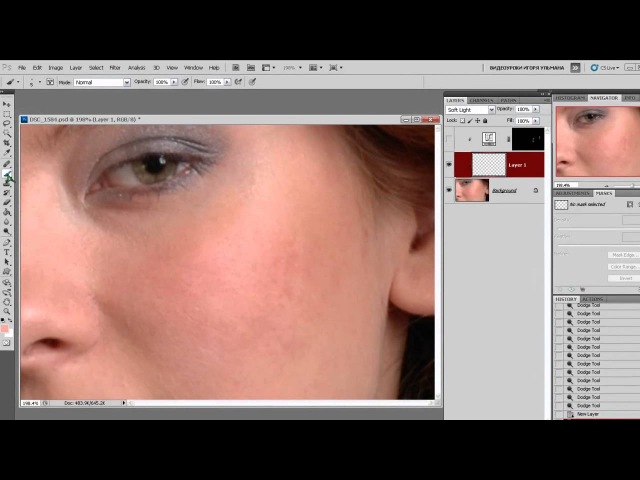
Task: Open layer Fill slider arrow
Action: pyautogui.click(x=536, y=121)
